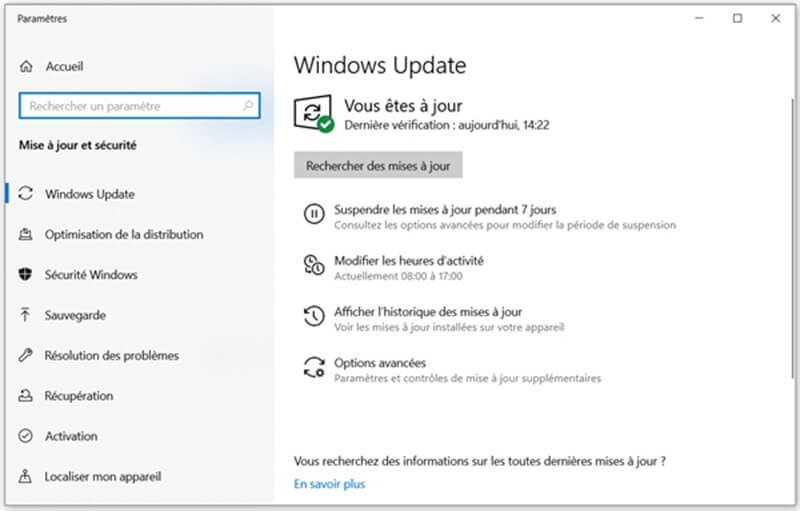Minimize the Paramètres window
800x511 pixels.
[x=699, y=18]
